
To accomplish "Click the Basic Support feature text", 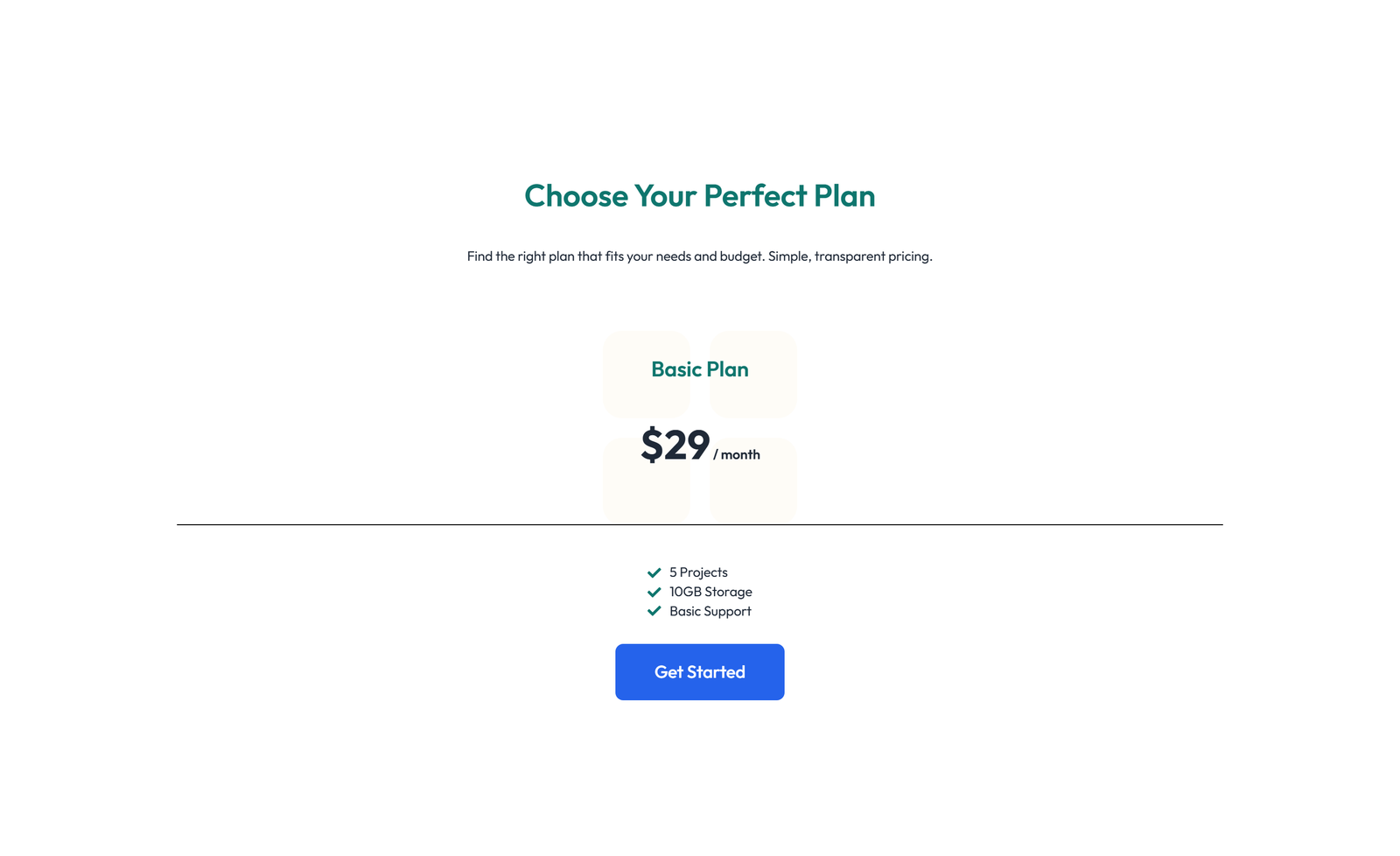I will [x=709, y=611].
